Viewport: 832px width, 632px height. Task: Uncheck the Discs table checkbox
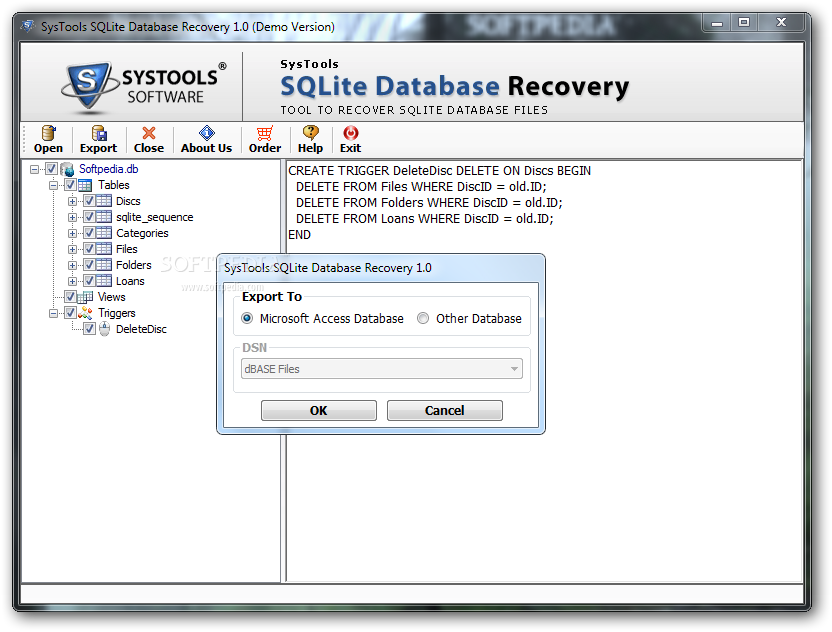coord(89,201)
